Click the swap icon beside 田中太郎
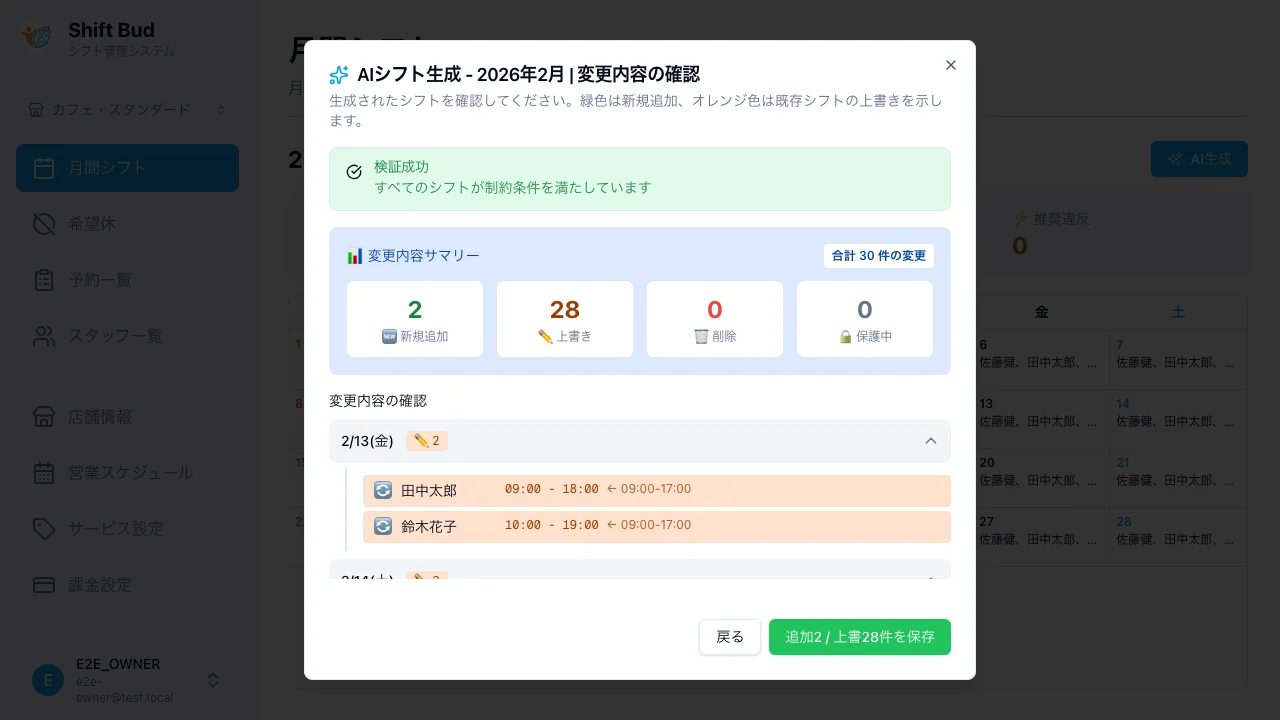This screenshot has height=720, width=1280. pos(383,489)
